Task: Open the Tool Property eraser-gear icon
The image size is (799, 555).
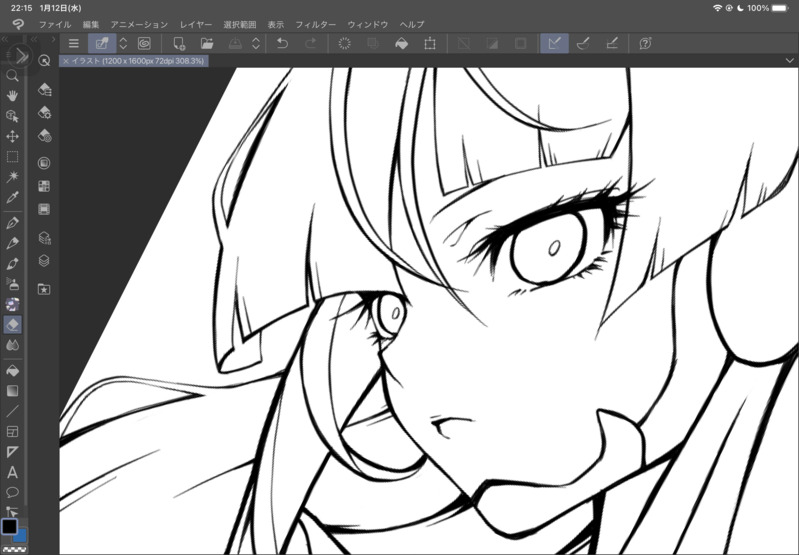Action: tap(44, 112)
